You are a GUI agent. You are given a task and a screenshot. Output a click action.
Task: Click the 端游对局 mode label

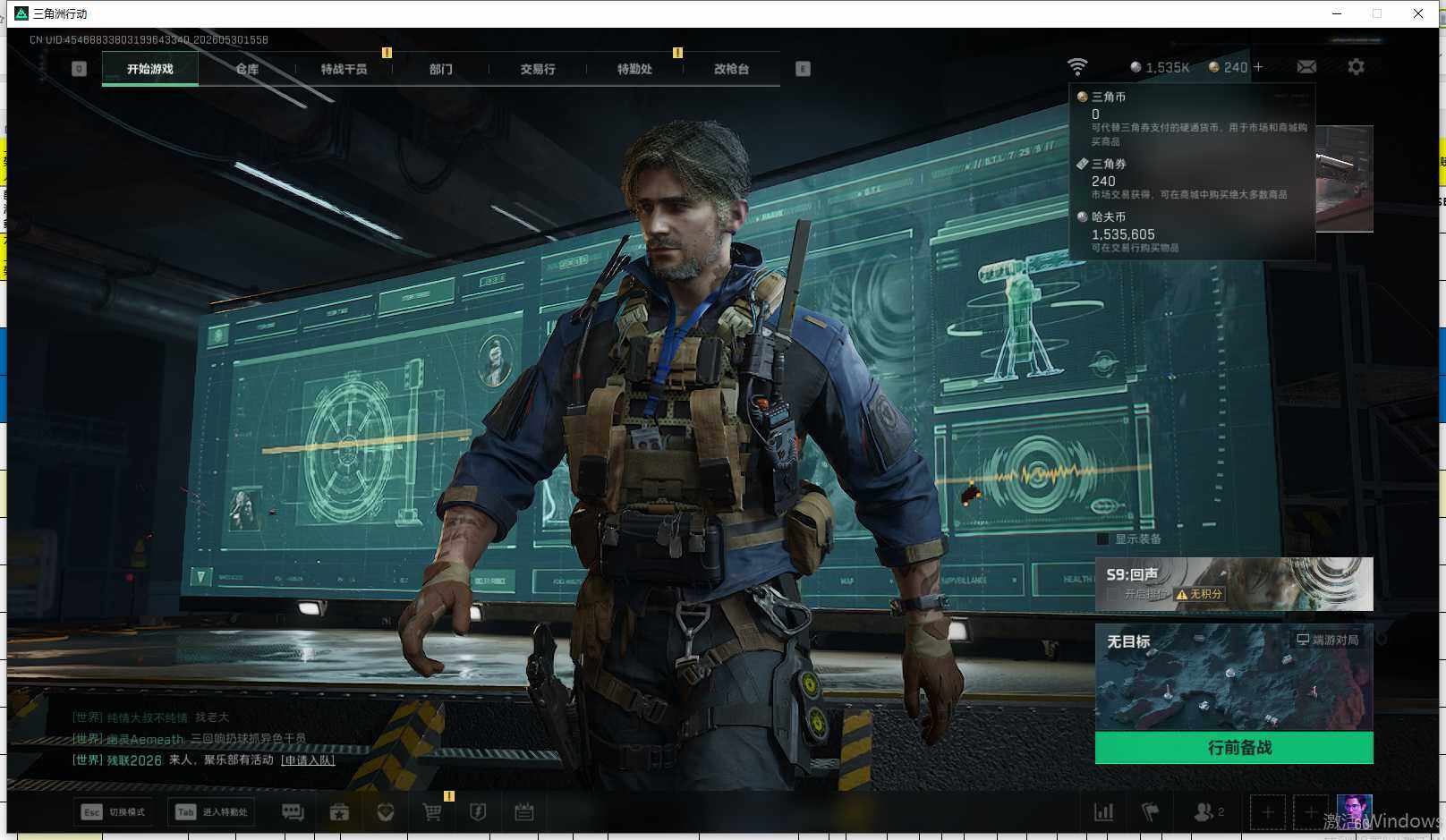[1328, 640]
